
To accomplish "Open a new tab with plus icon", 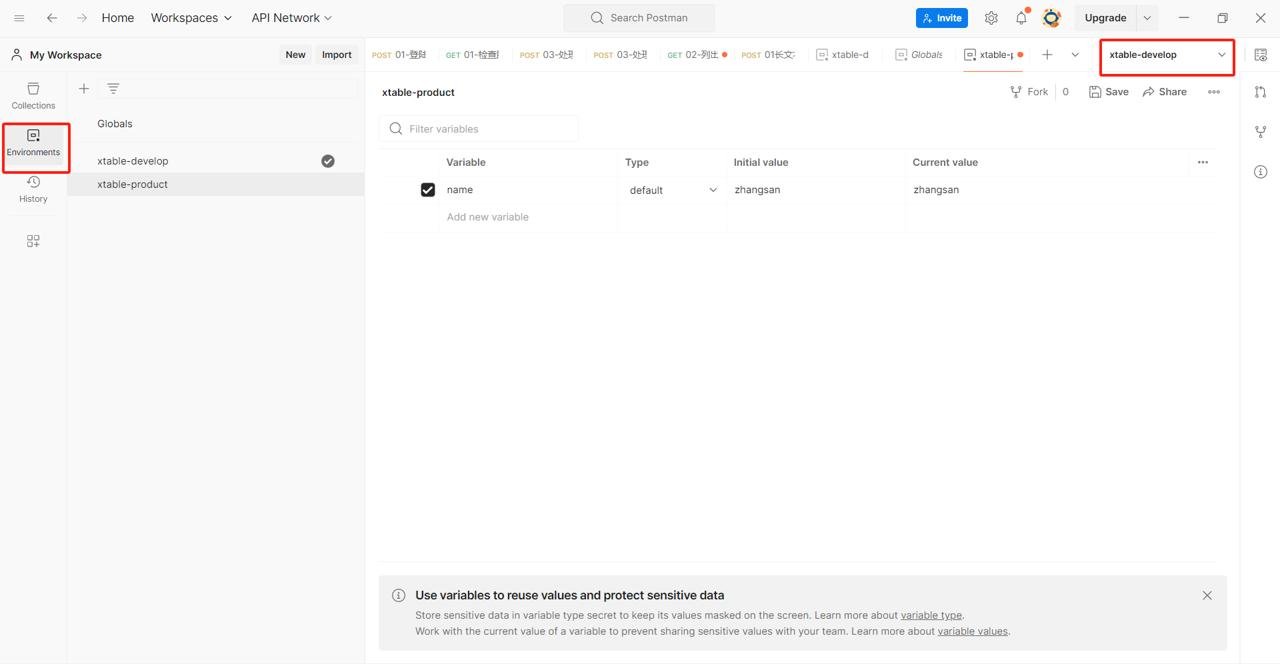I will [x=1047, y=55].
